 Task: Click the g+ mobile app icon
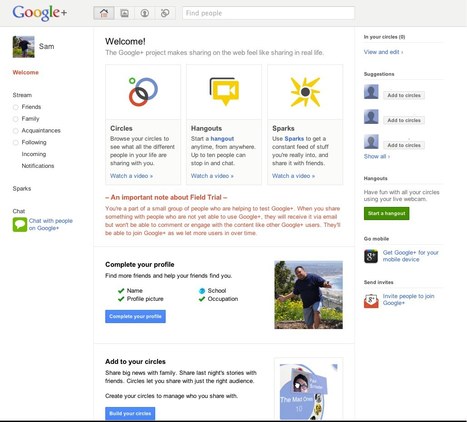coord(371,256)
